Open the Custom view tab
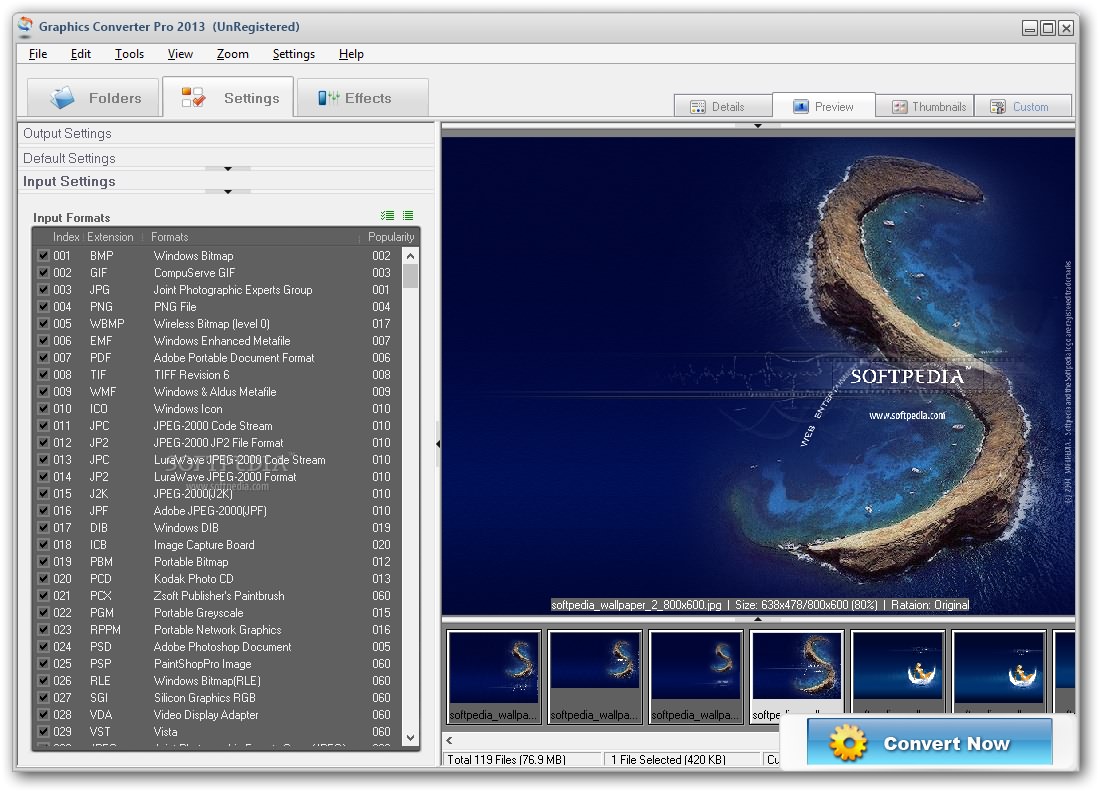 coord(1022,107)
